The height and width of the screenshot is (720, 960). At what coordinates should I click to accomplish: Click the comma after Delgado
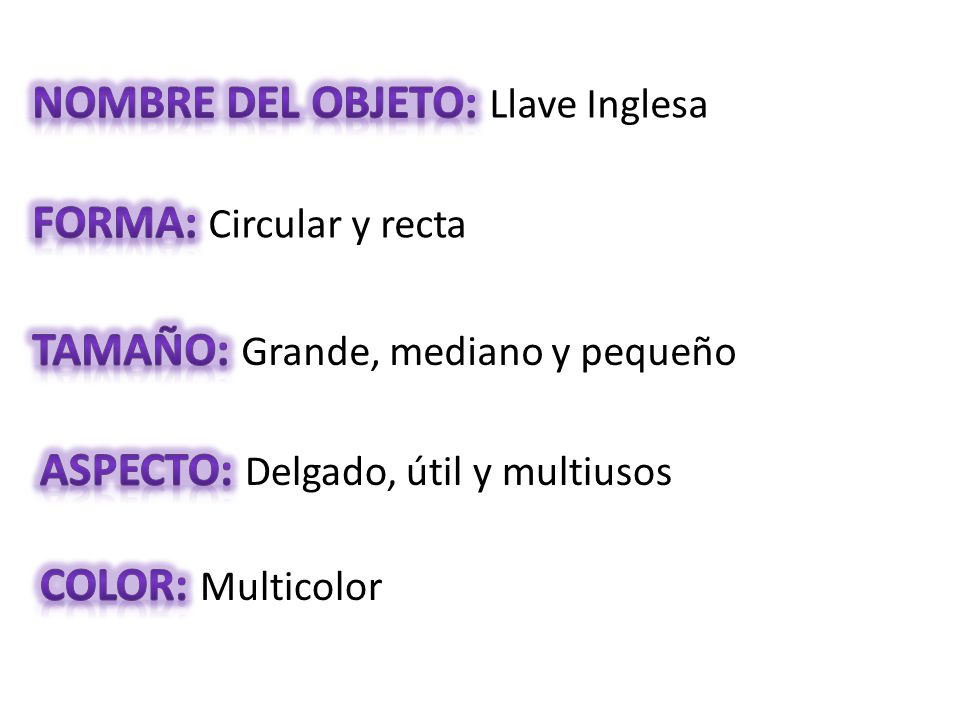pos(392,486)
